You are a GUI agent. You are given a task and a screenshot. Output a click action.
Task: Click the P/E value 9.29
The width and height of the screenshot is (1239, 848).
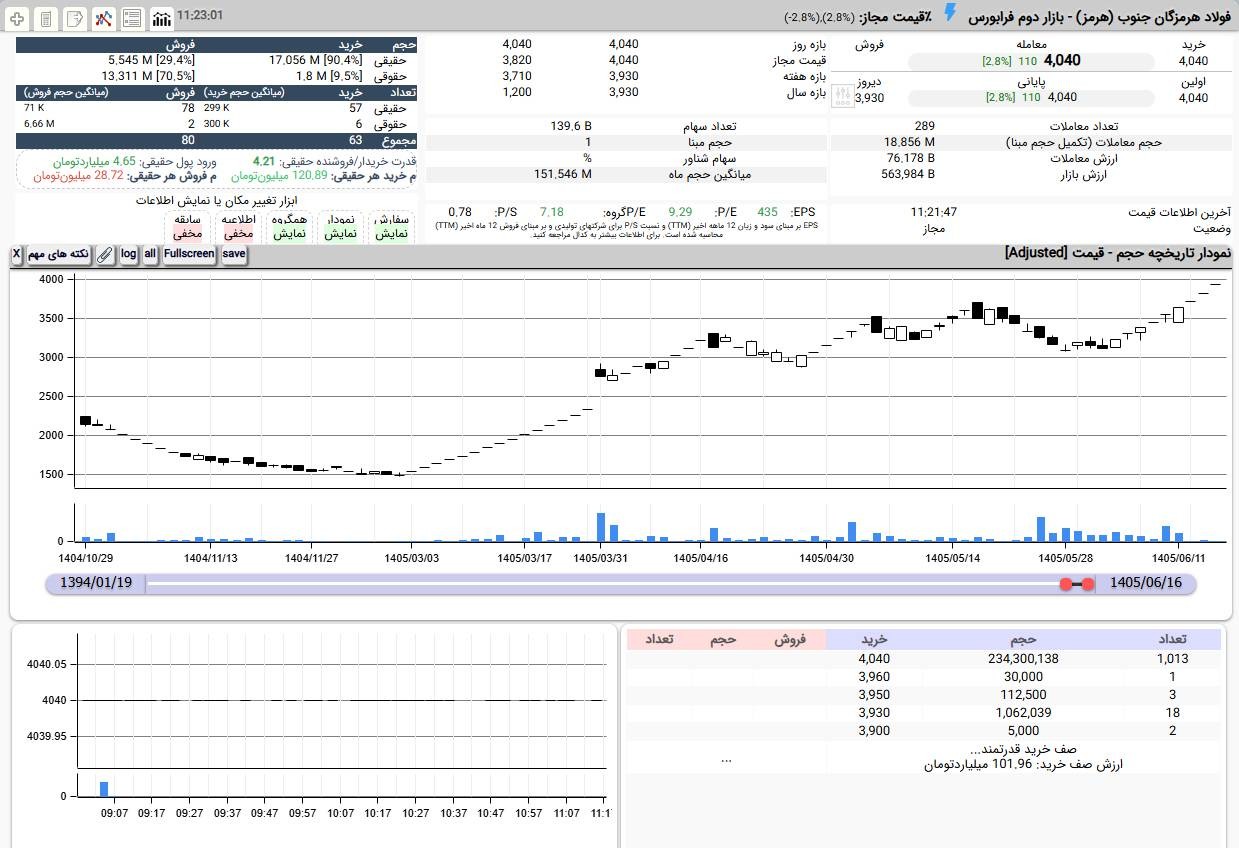680,212
